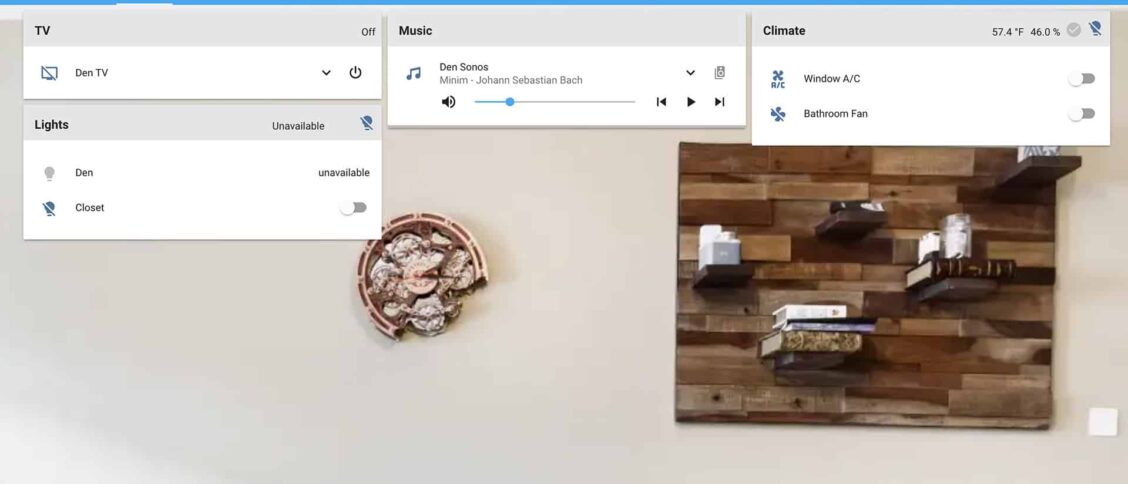
Task: Toggle the Closet light switch
Action: pos(353,208)
